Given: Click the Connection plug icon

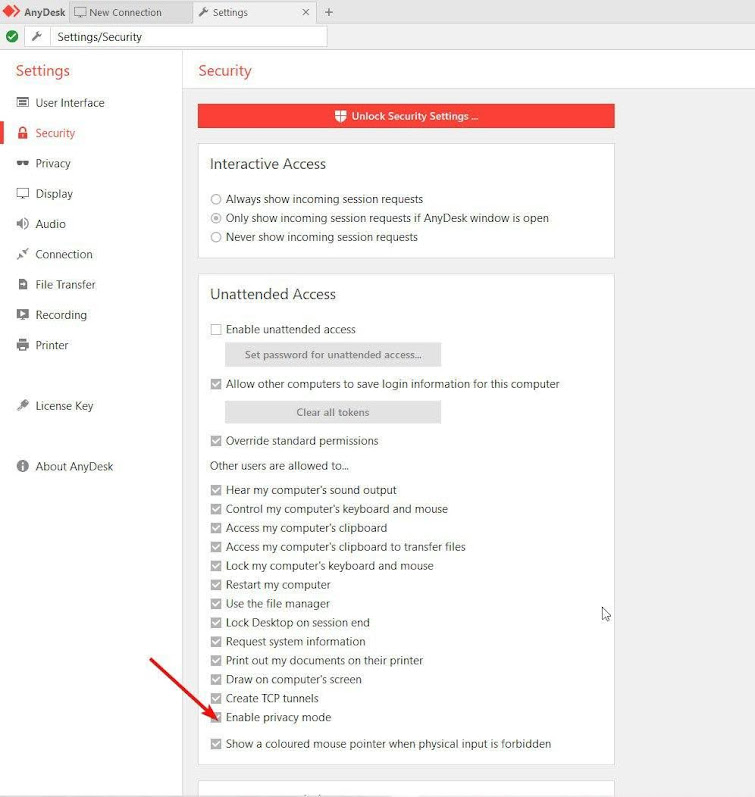Looking at the screenshot, I should pyautogui.click(x=22, y=254).
